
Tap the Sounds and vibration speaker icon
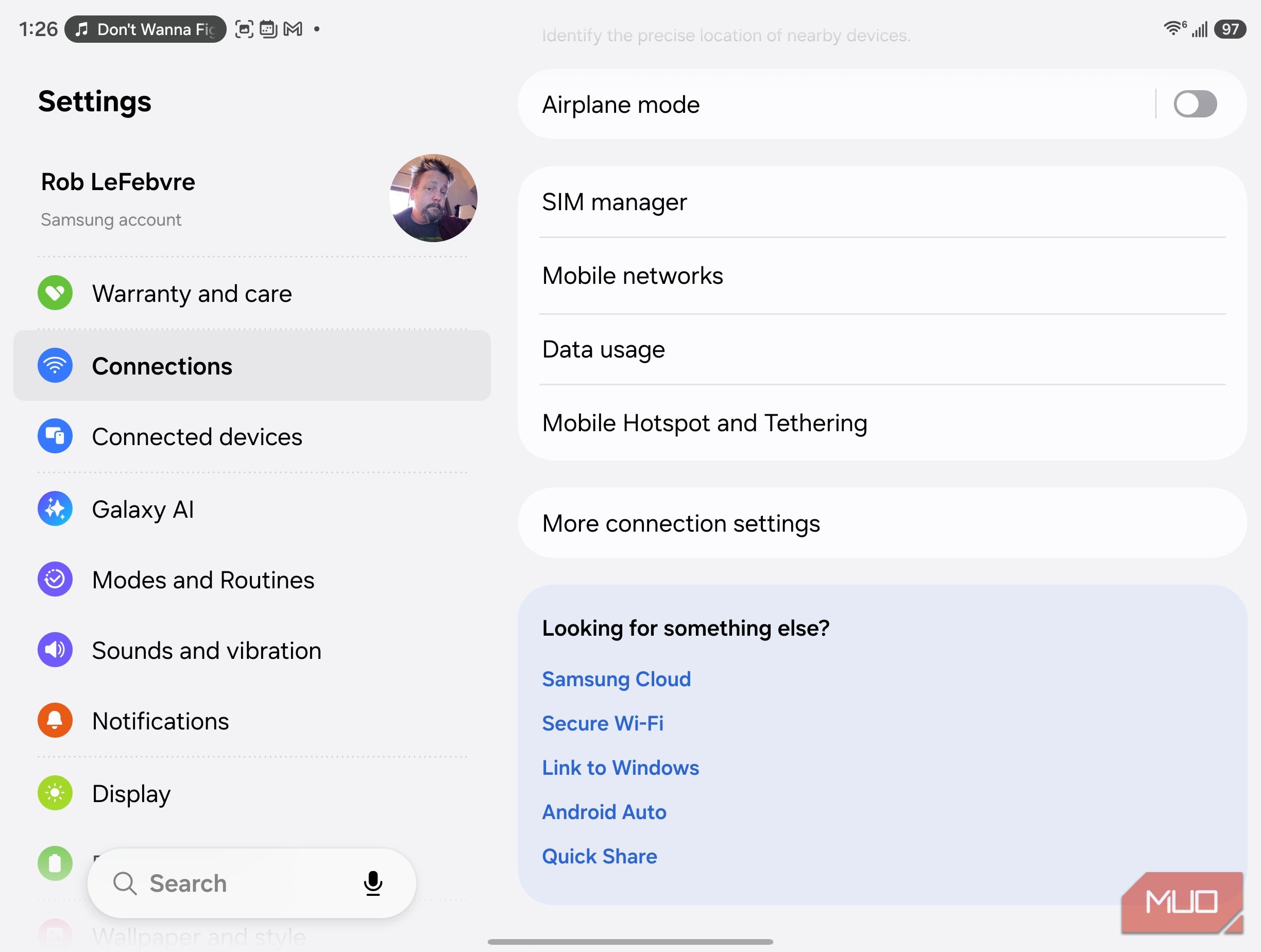pyautogui.click(x=55, y=650)
